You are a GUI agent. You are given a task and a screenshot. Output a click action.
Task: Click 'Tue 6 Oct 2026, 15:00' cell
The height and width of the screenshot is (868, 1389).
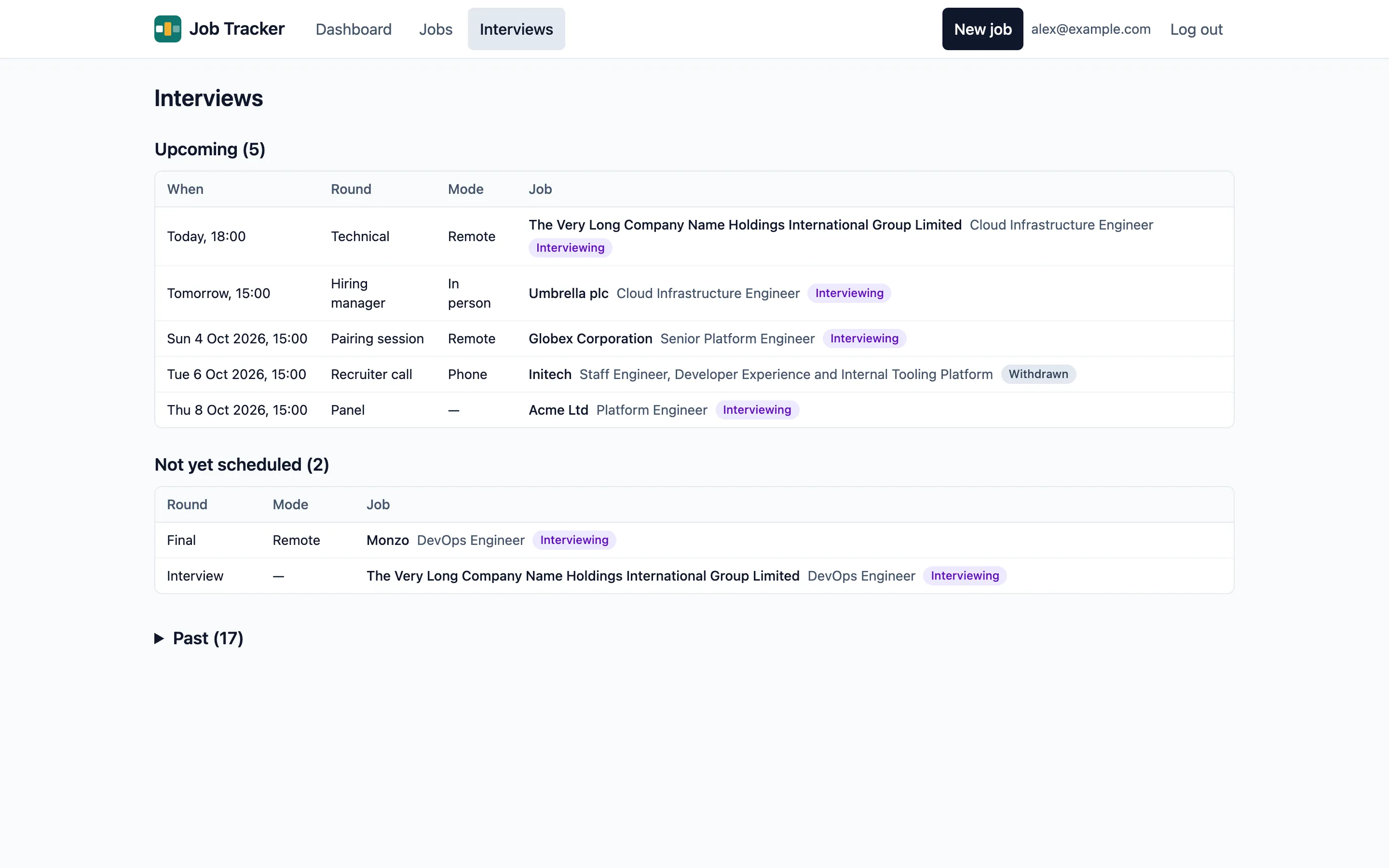(x=236, y=374)
